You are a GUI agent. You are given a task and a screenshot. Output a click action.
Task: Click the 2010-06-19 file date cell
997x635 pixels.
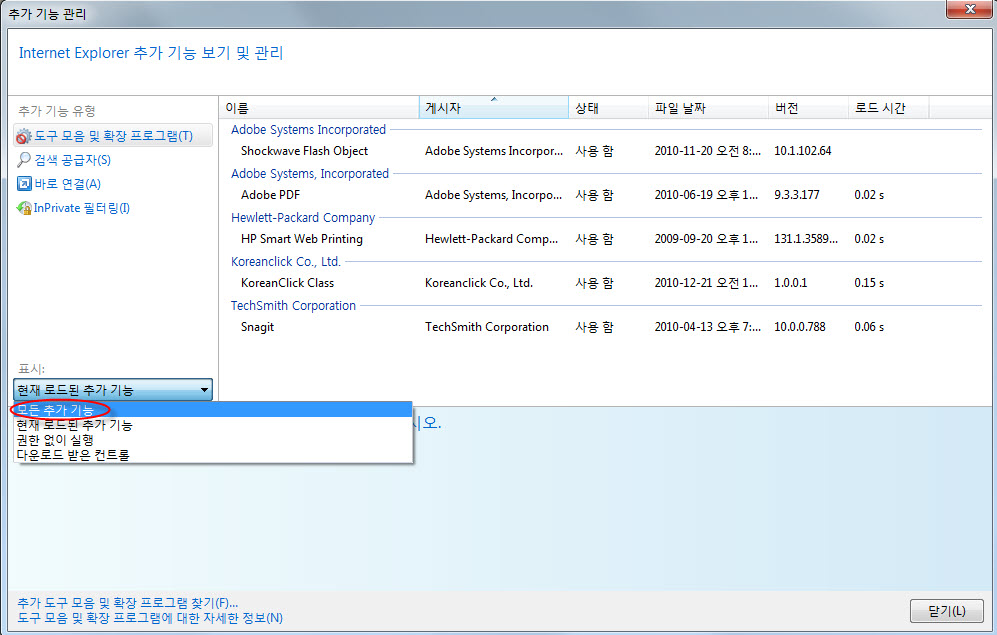coord(706,195)
